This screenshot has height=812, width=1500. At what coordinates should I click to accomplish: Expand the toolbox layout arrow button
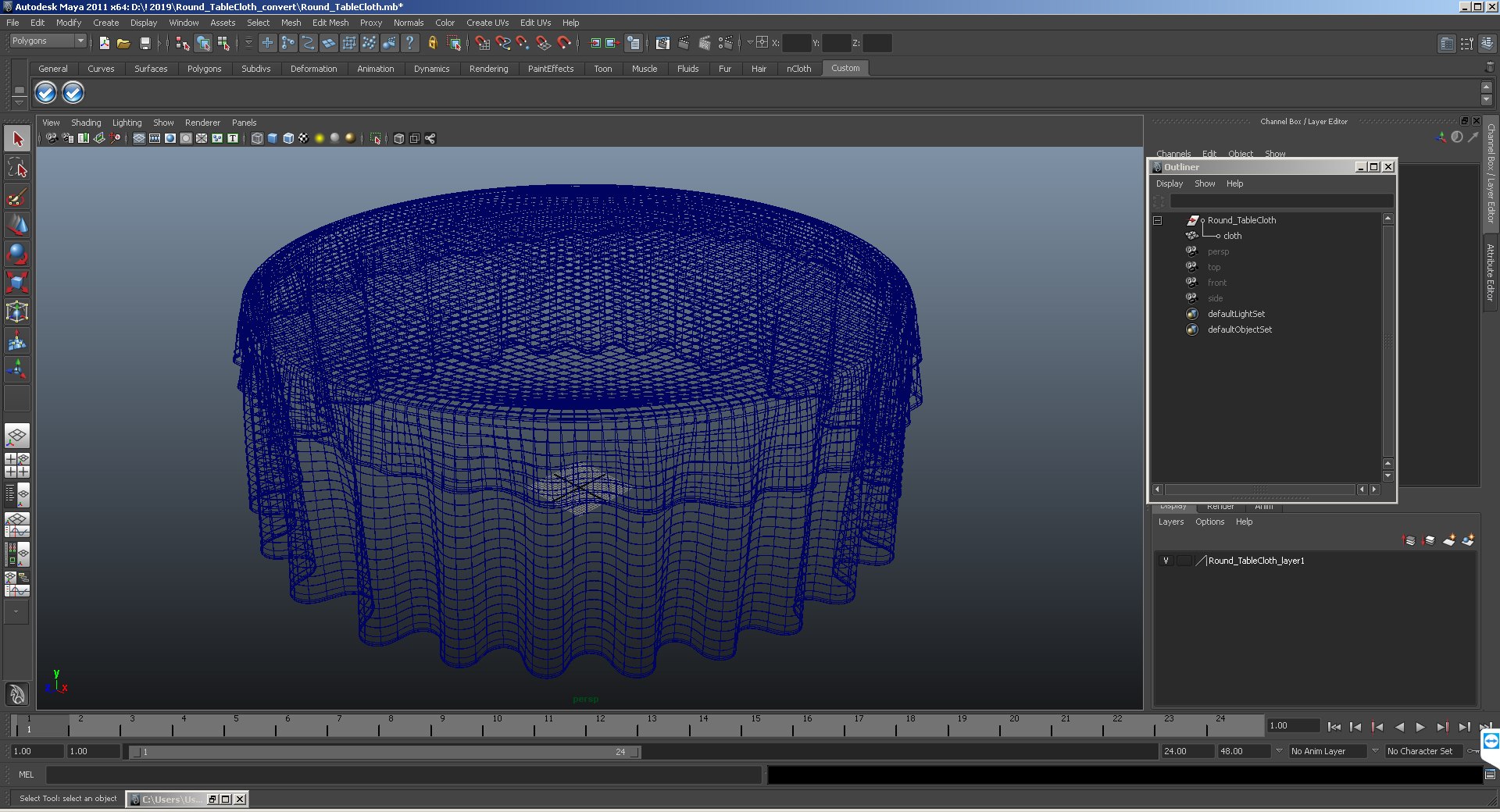(x=16, y=612)
